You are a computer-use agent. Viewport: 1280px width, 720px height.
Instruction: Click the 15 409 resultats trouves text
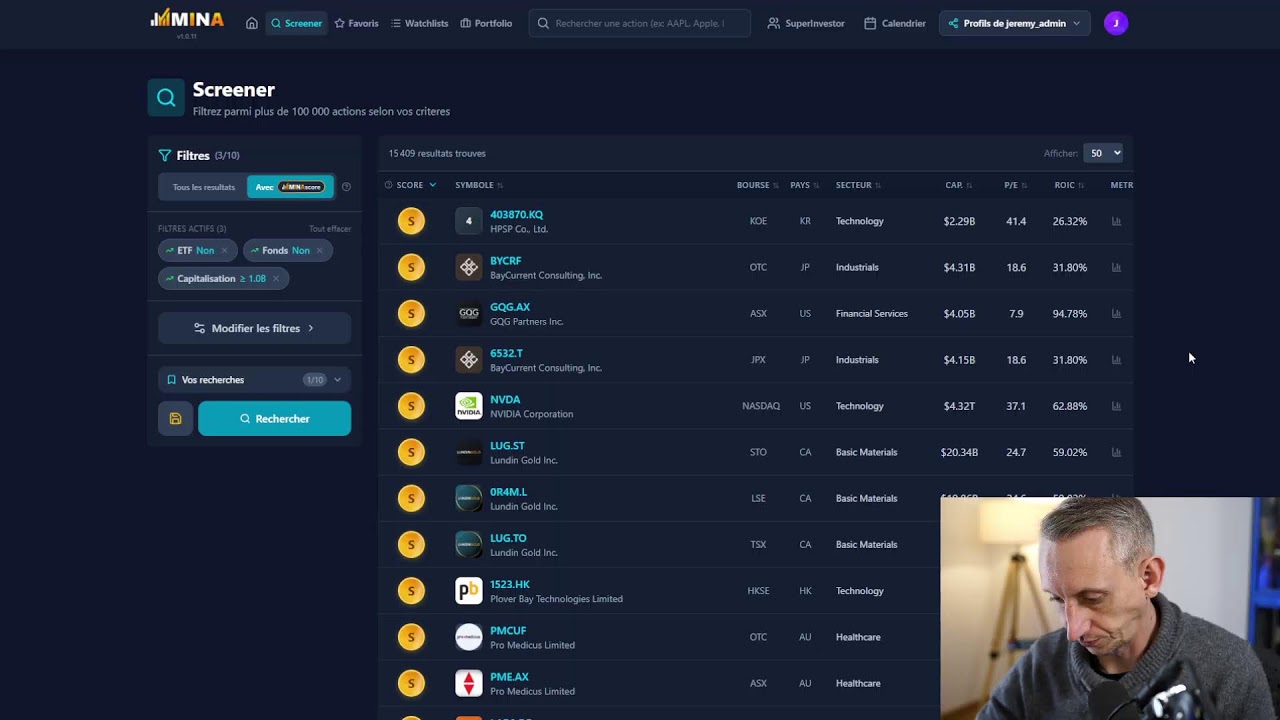(437, 153)
